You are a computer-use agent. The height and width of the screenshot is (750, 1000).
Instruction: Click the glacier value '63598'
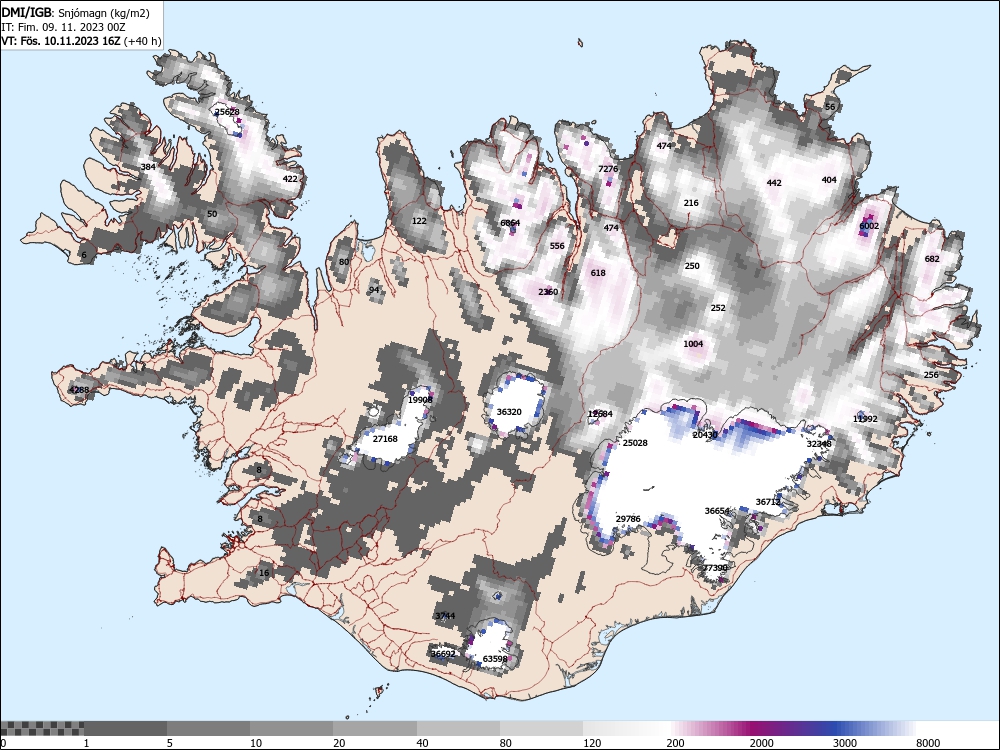[495, 659]
